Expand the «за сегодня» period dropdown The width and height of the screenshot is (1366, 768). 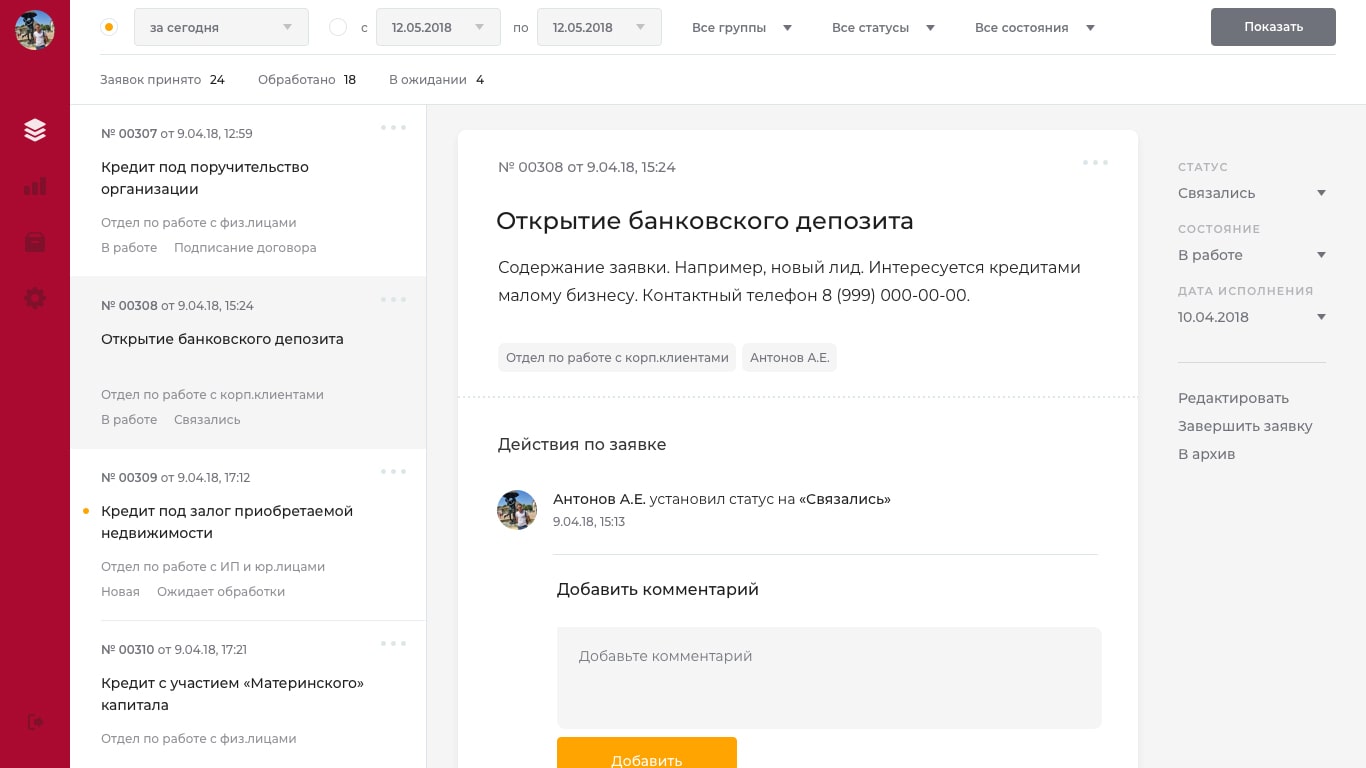(x=221, y=27)
